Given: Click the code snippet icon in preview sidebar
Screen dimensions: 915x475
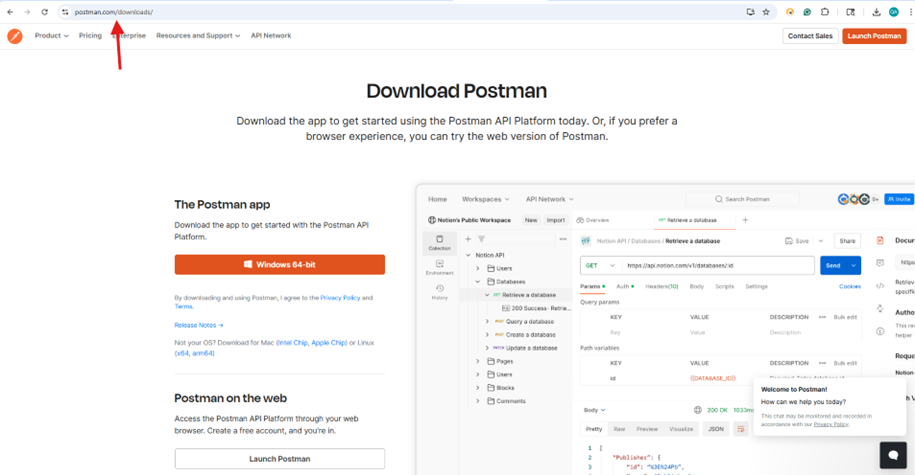Looking at the screenshot, I should (x=880, y=286).
